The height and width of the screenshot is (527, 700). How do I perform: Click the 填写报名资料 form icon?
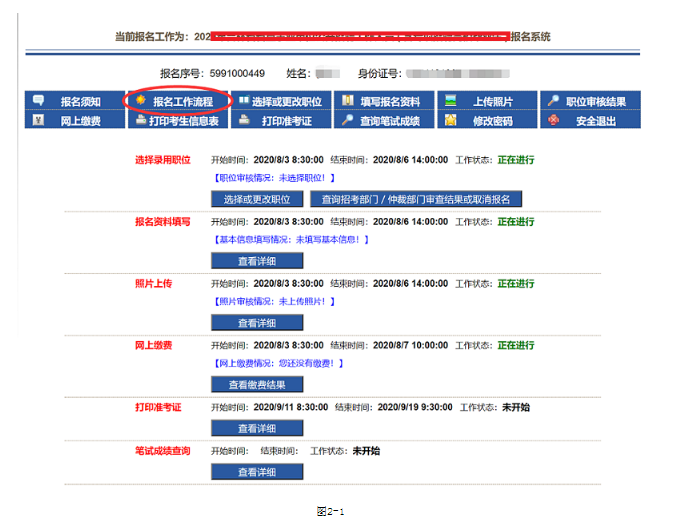(x=347, y=101)
